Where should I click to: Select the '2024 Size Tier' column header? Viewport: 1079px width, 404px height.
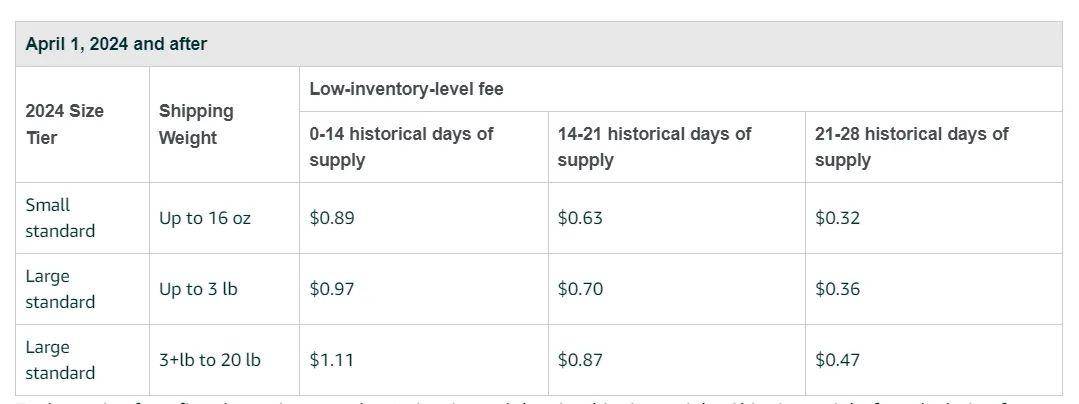tap(65, 125)
